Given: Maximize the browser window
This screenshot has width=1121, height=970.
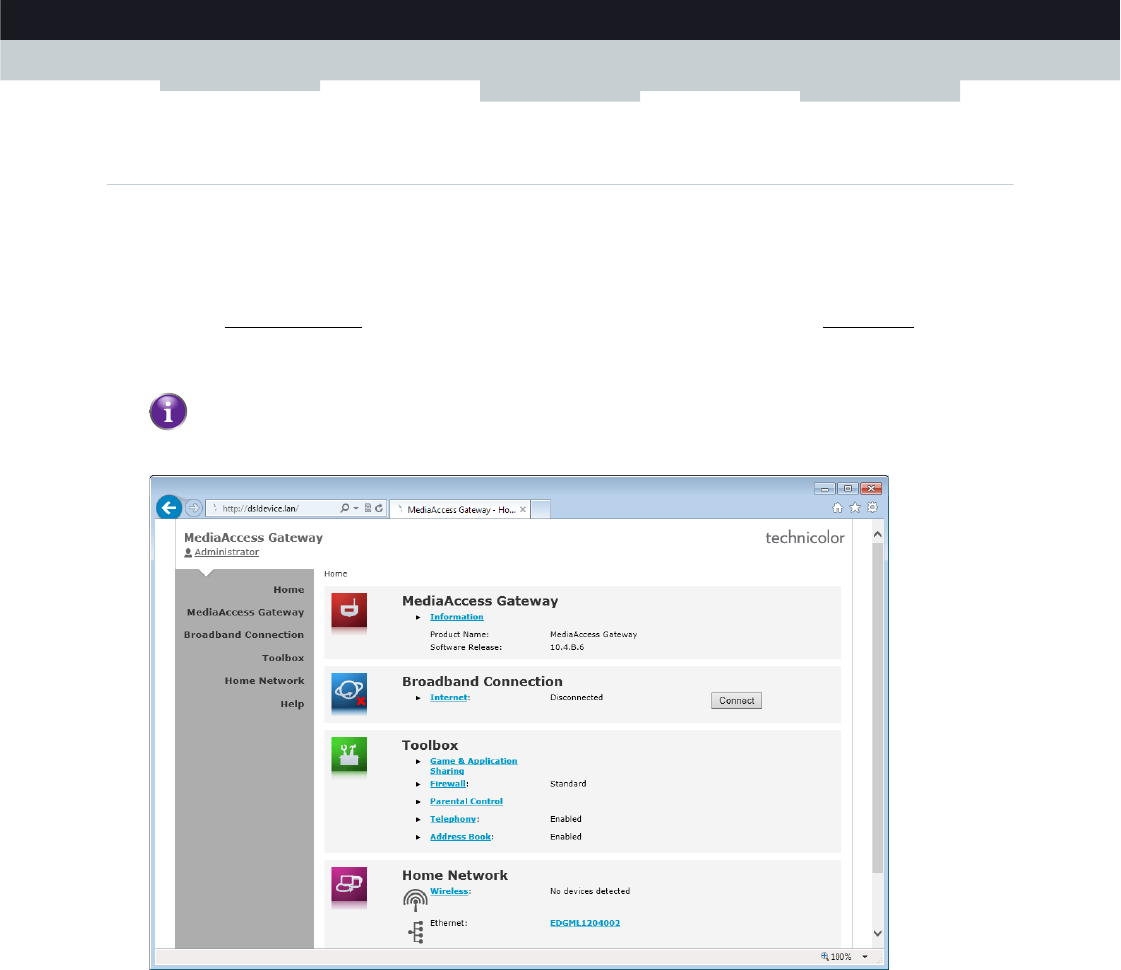Looking at the screenshot, I should (x=848, y=489).
